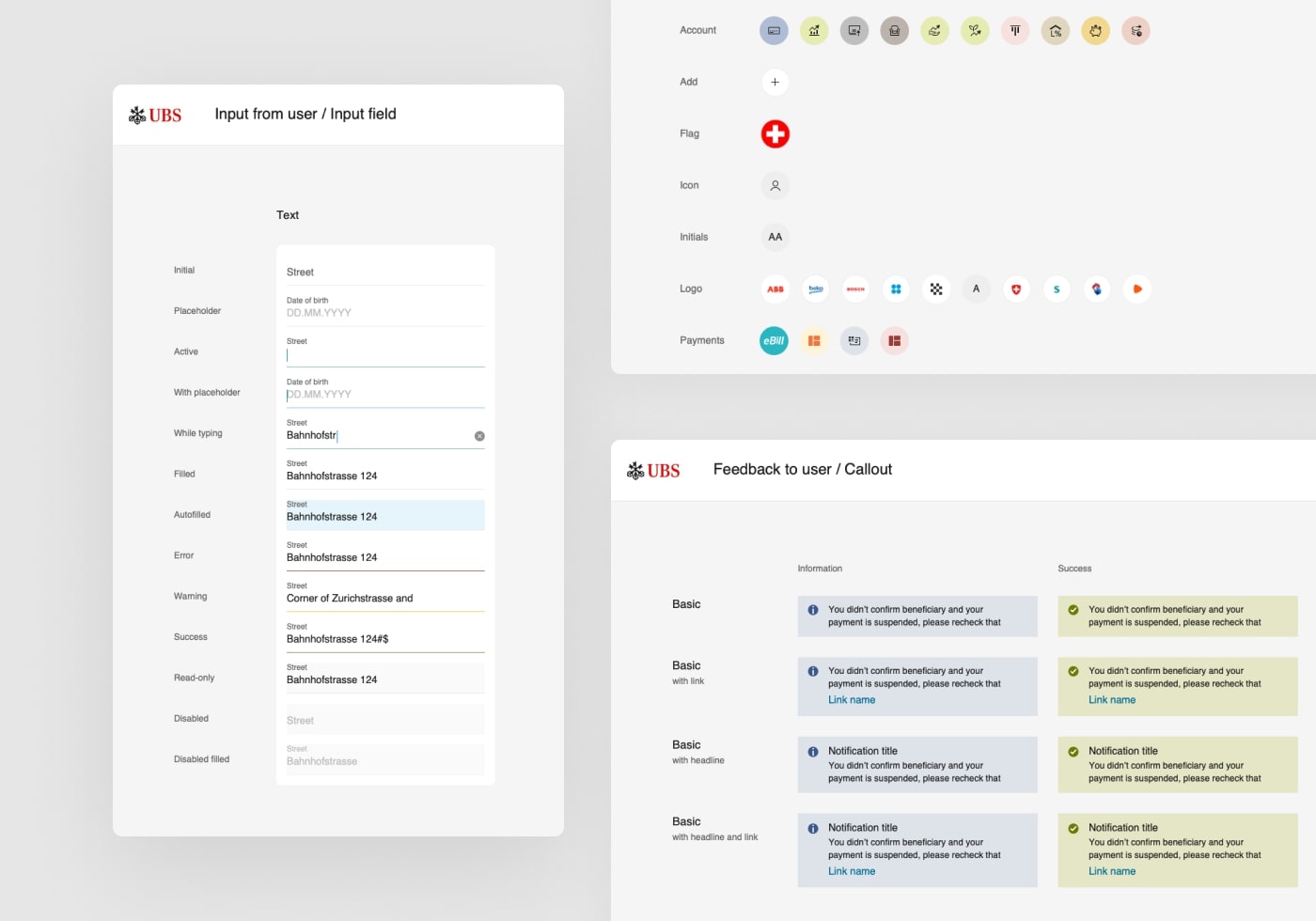Click the UBS logo on the Callout card
1316x921 pixels.
click(x=654, y=470)
